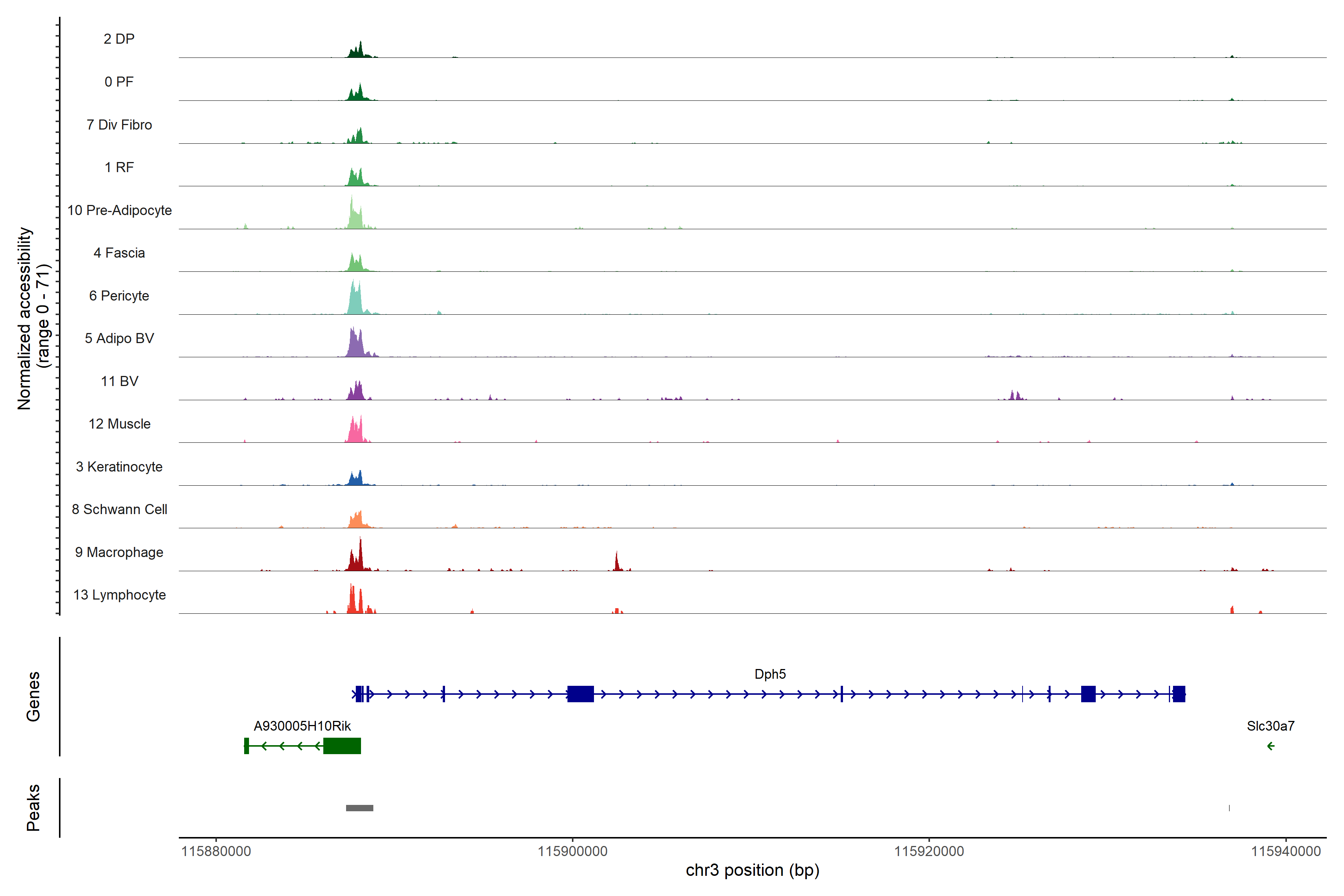Image resolution: width=1344 pixels, height=896 pixels.
Task: Click the Slc30a7 gene label
Action: (1270, 726)
